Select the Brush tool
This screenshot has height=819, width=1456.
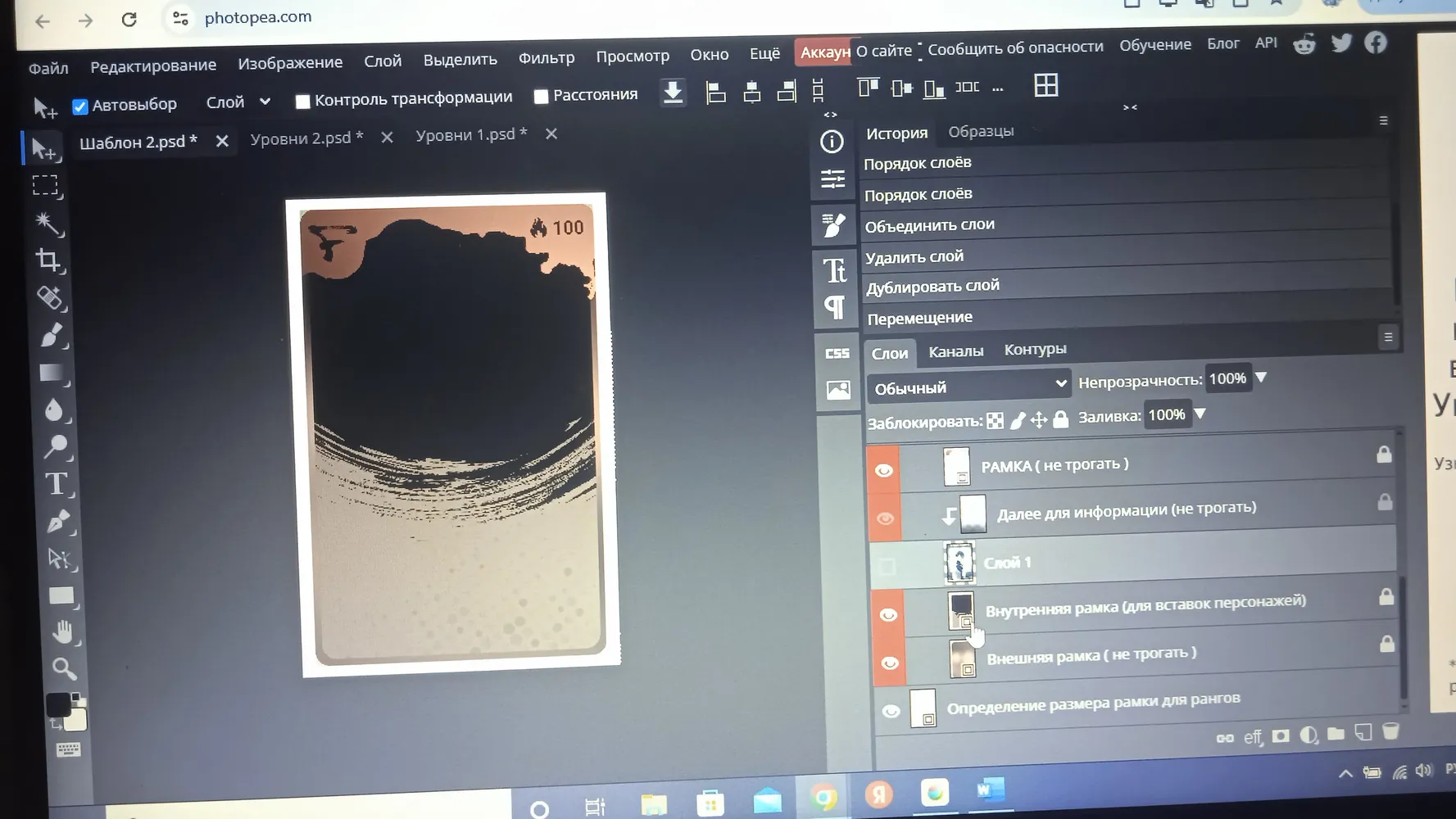(52, 335)
